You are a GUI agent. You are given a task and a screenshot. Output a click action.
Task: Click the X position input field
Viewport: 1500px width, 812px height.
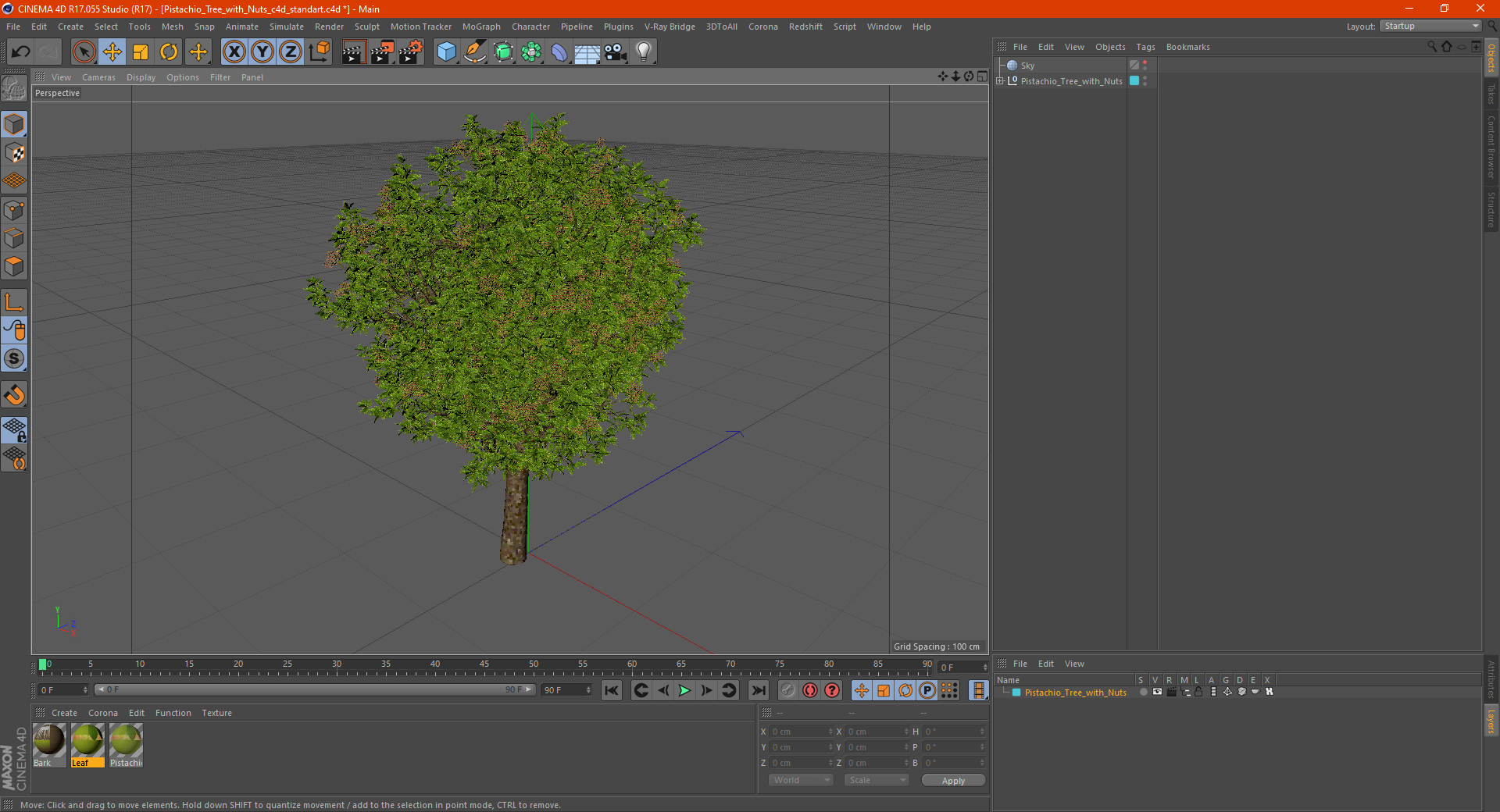(x=802, y=732)
